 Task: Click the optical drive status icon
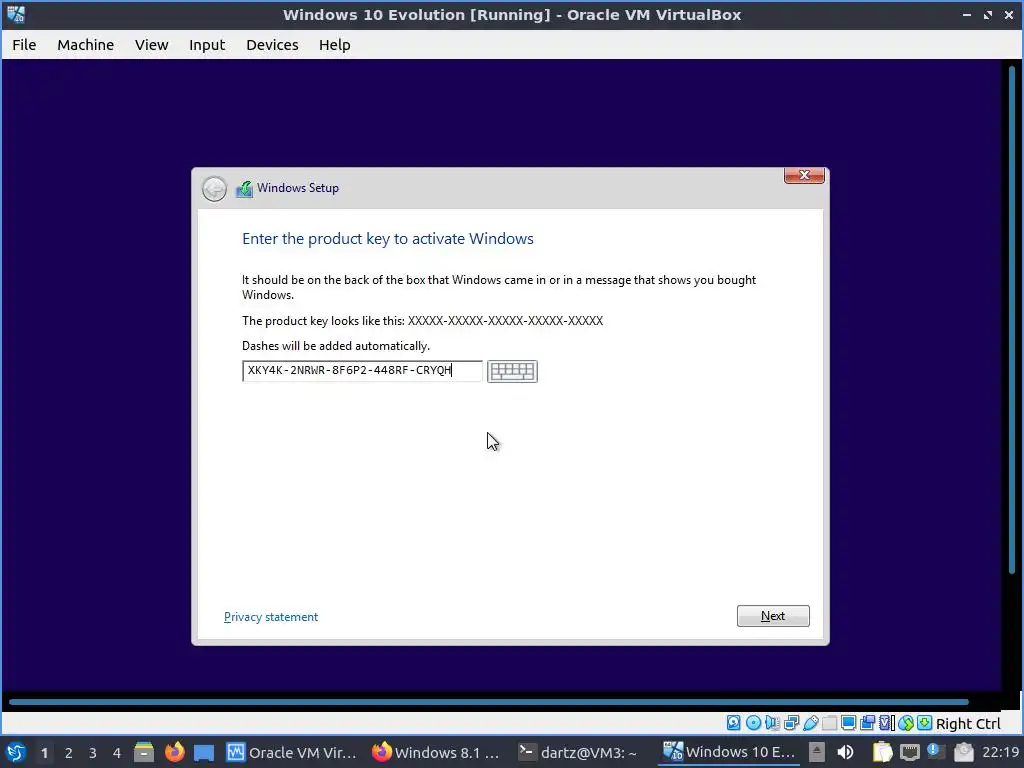(x=754, y=722)
